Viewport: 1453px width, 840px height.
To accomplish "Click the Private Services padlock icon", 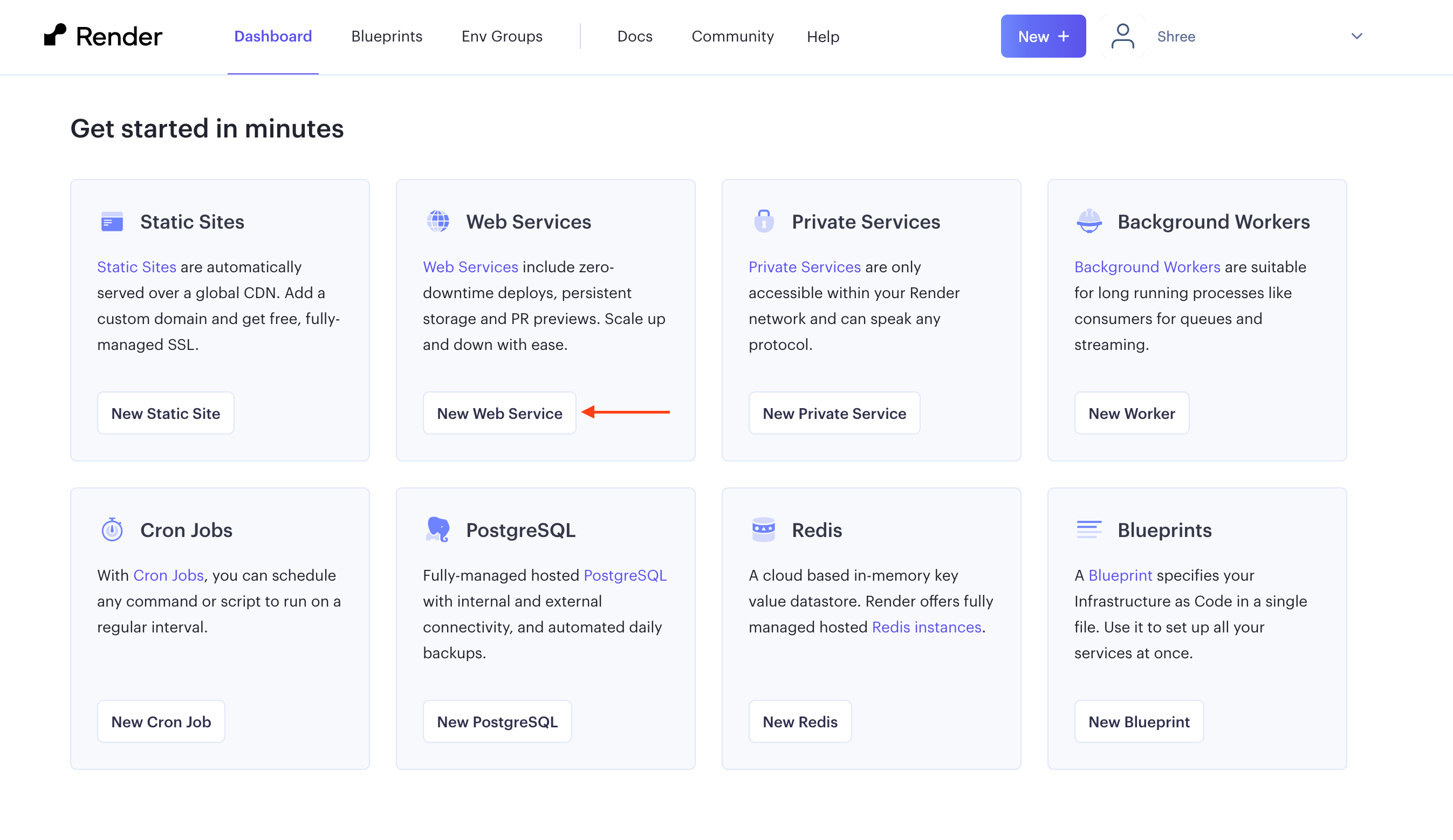I will coord(764,221).
